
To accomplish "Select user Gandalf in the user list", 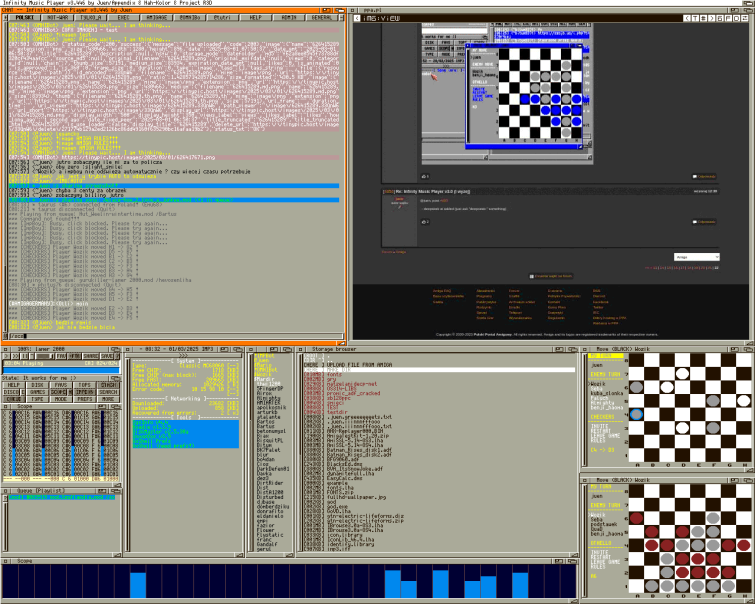I will pos(267,544).
